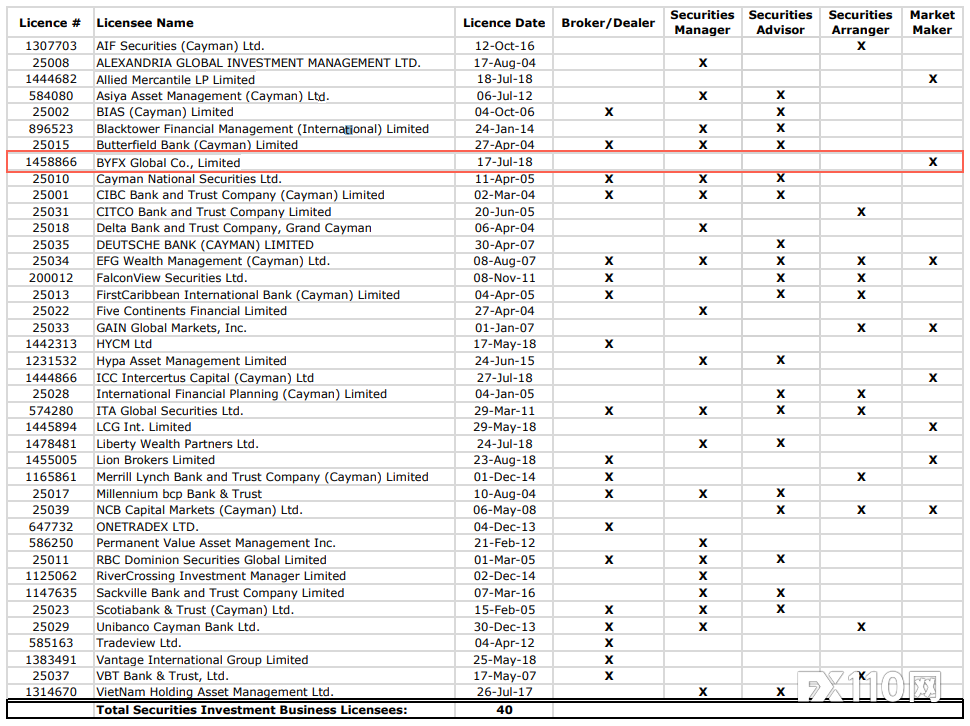The height and width of the screenshot is (726, 970).
Task: Select "RiverCrossing Investment Manager Limited"
Action: click(x=221, y=576)
